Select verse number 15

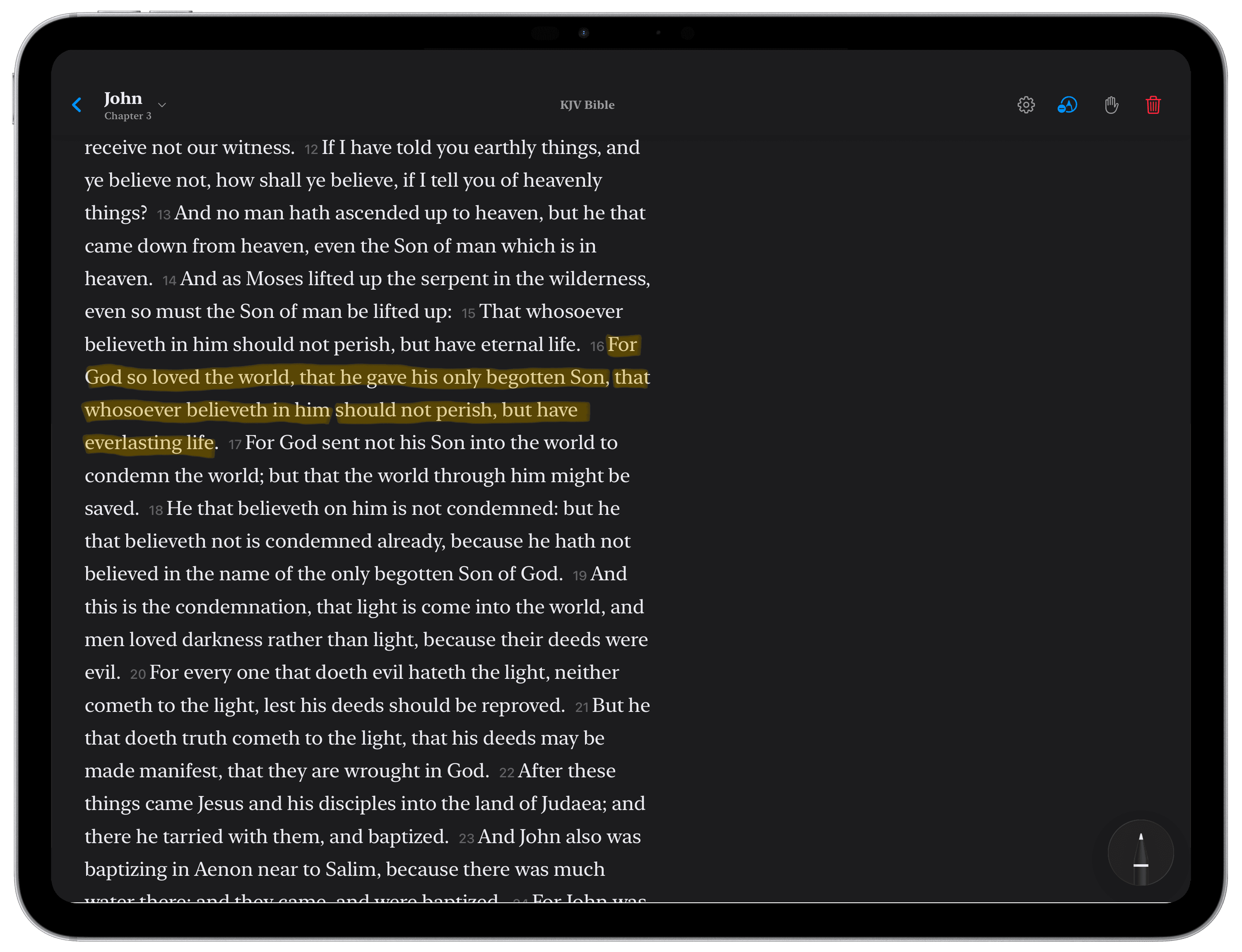(x=468, y=313)
